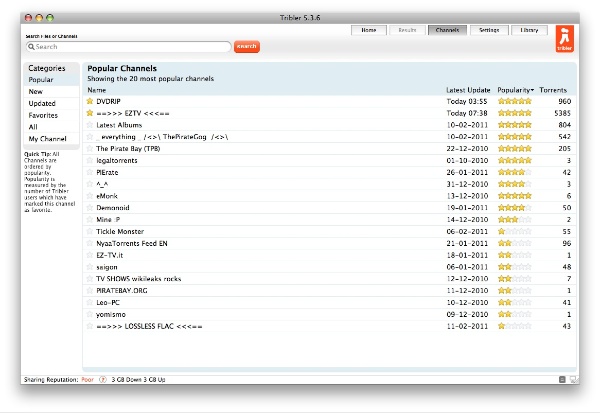
Task: Open the Settings tab
Action: coord(489,30)
